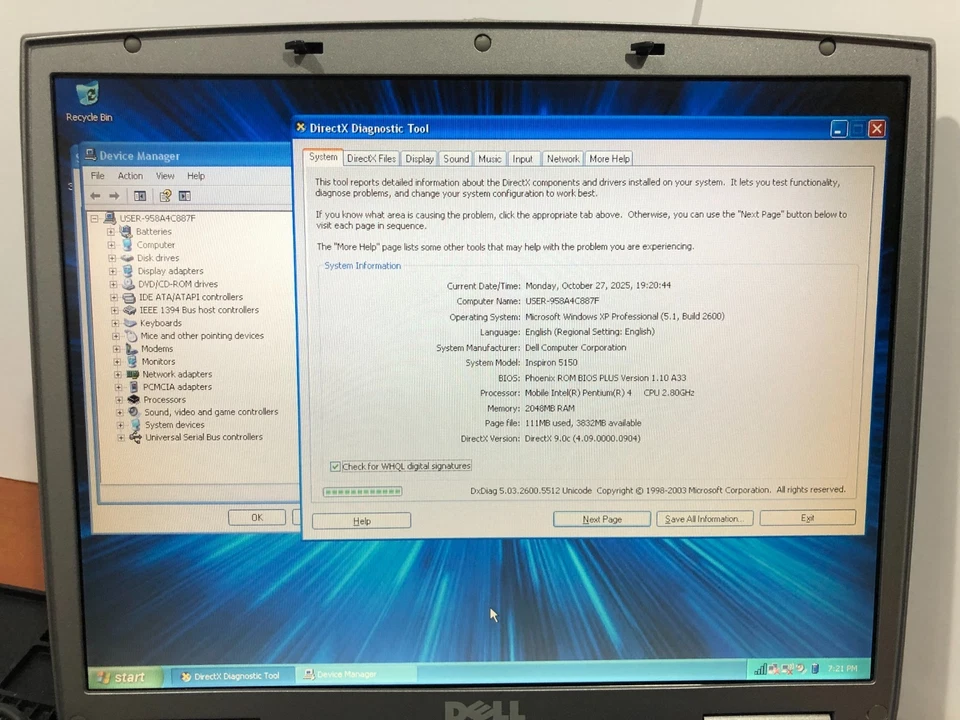
Task: Click the Display adapters icon
Action: coord(128,270)
